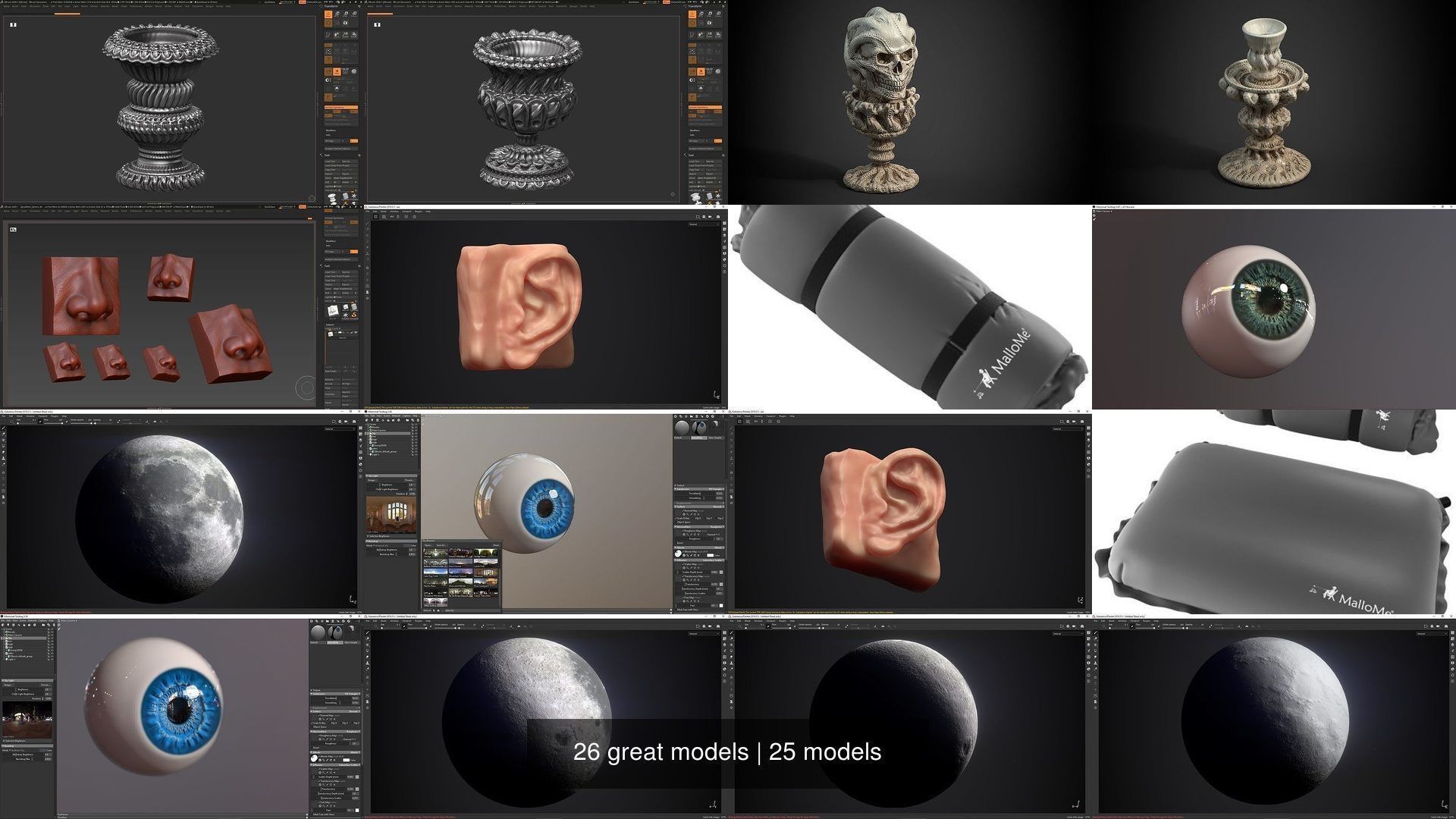This screenshot has height=819, width=1456.
Task: Open the blue eyeball with Sky Browser thumbnail
Action: 546,512
